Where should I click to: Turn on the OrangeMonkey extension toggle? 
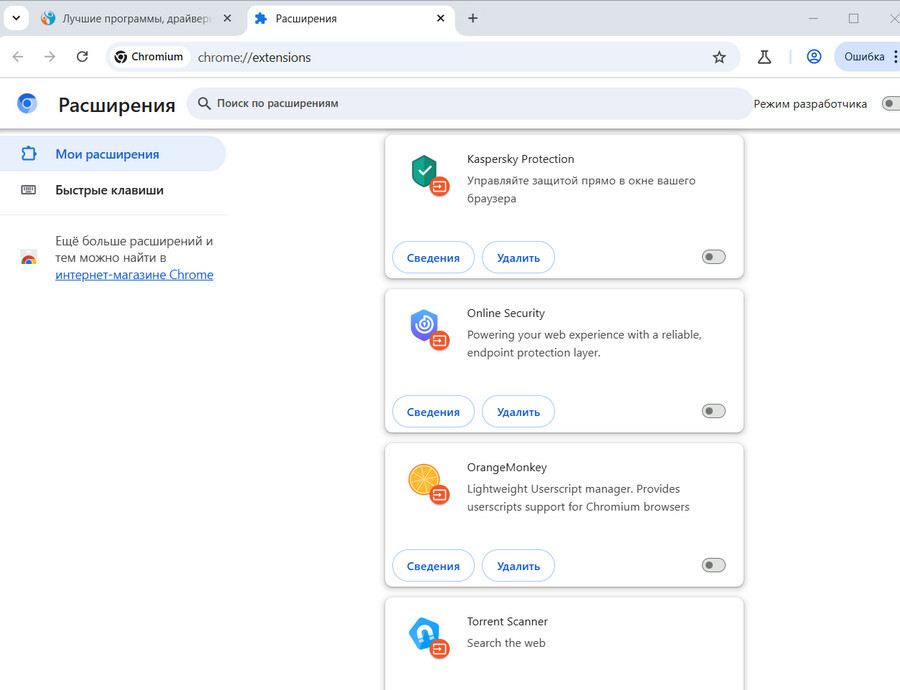pos(713,565)
